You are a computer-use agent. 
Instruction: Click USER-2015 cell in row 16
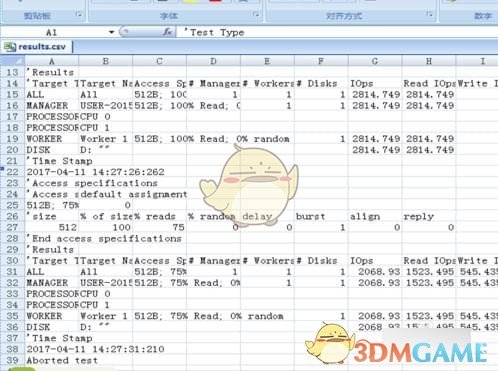106,106
